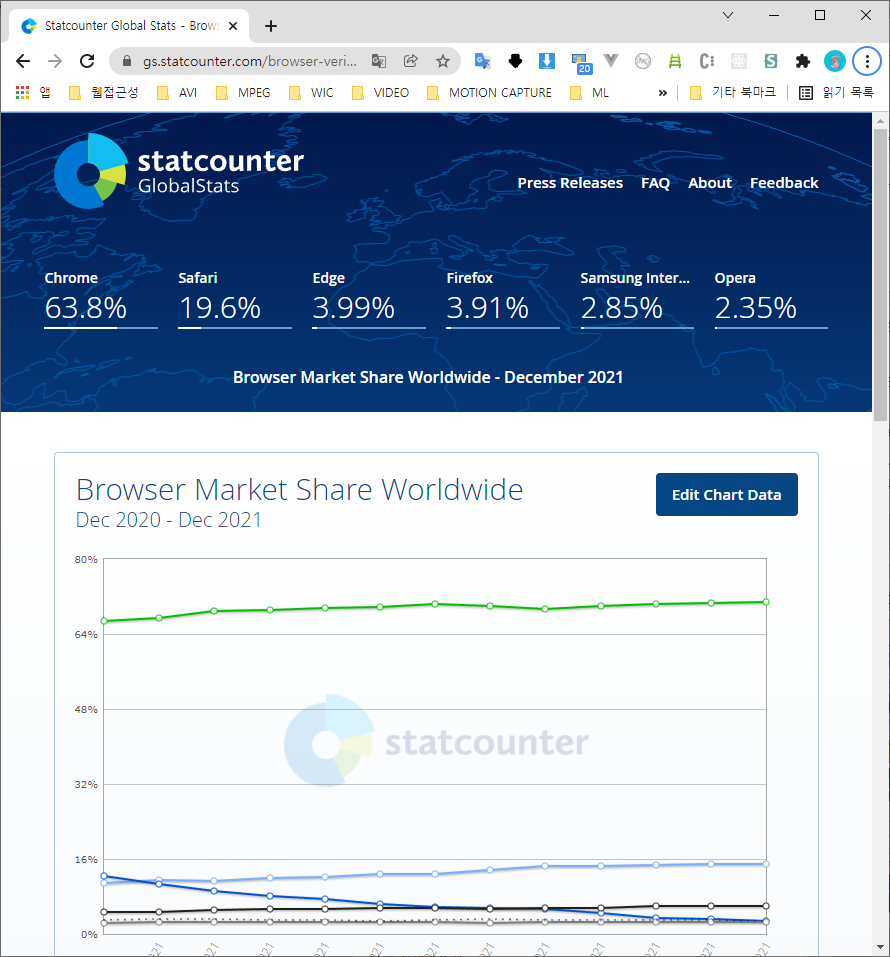Click the address bar URL field
The image size is (890, 957).
pyautogui.click(x=250, y=61)
